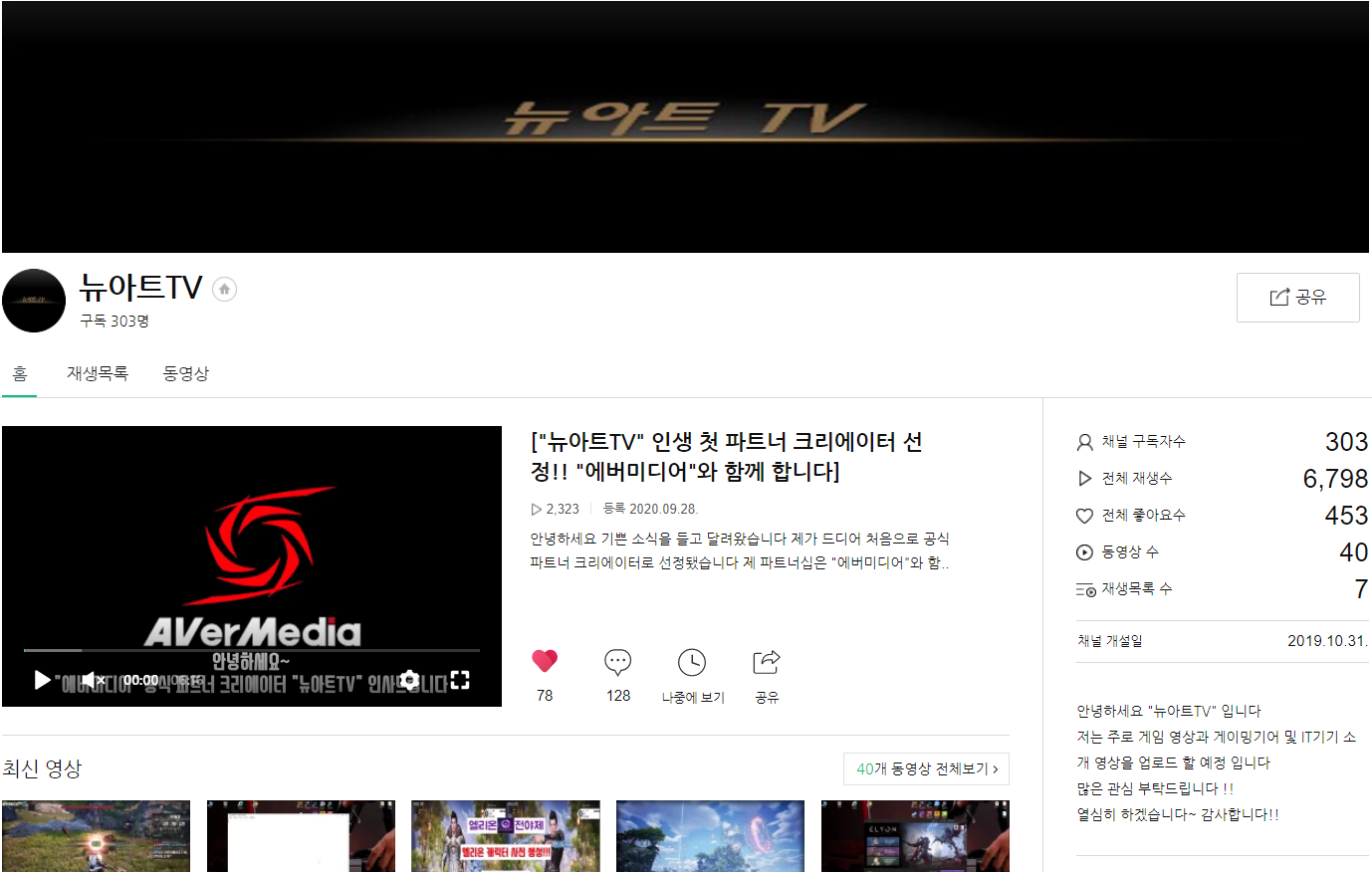Click the 등록 2020.09.28. date text
The width and height of the screenshot is (1372, 872).
click(x=651, y=509)
